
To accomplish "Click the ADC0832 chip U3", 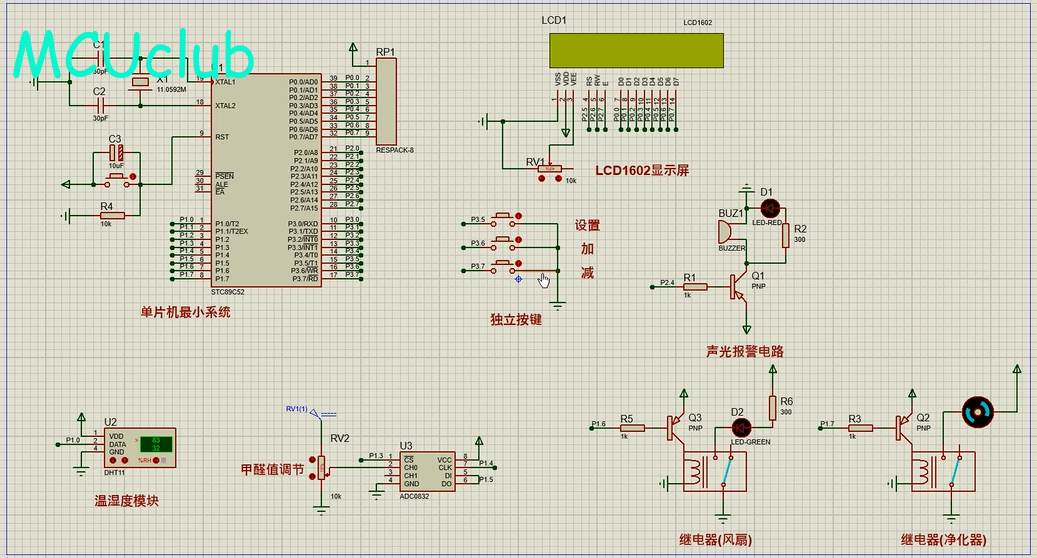I will [427, 471].
